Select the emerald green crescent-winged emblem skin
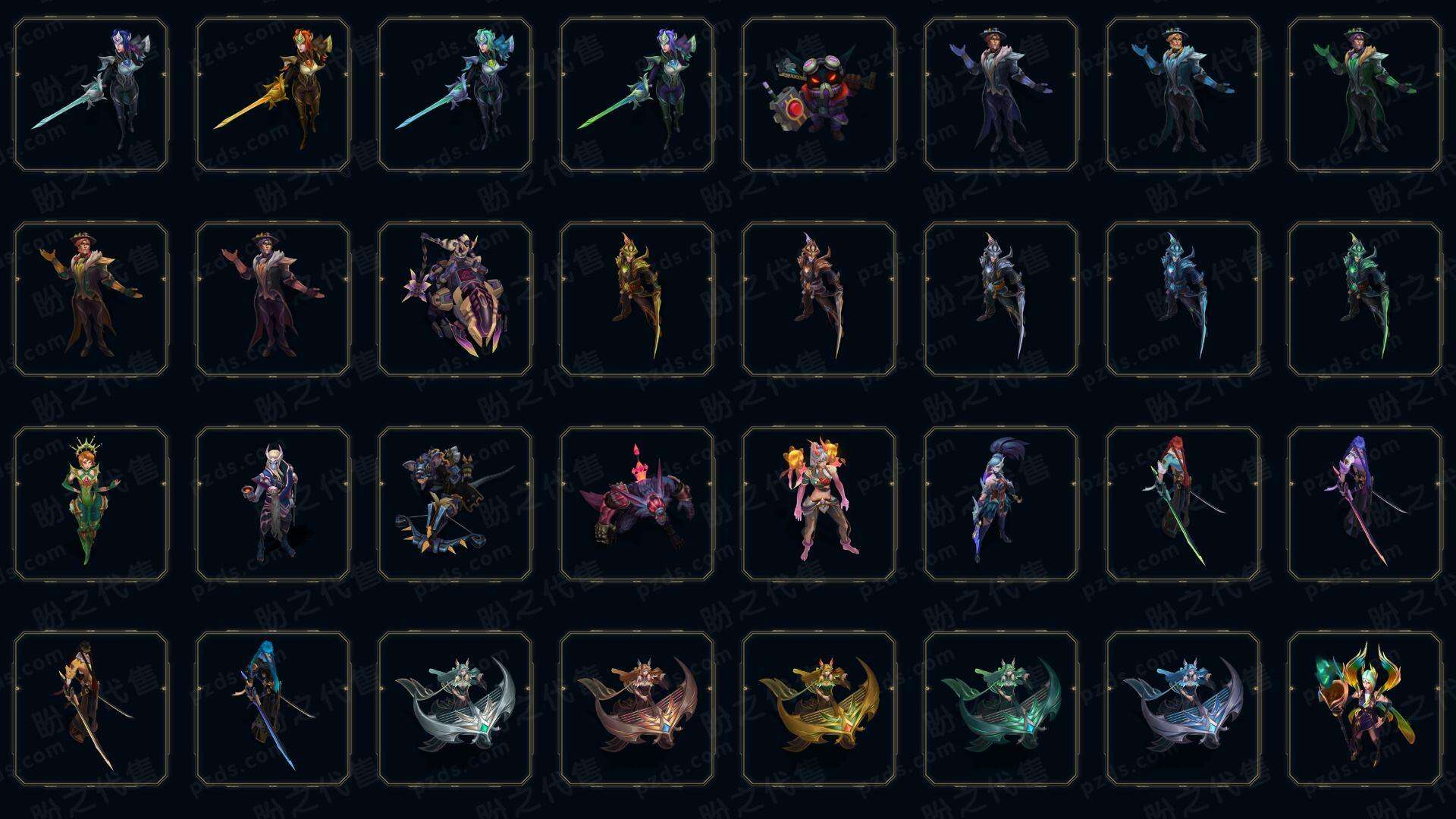The width and height of the screenshot is (1456, 819). [1001, 708]
